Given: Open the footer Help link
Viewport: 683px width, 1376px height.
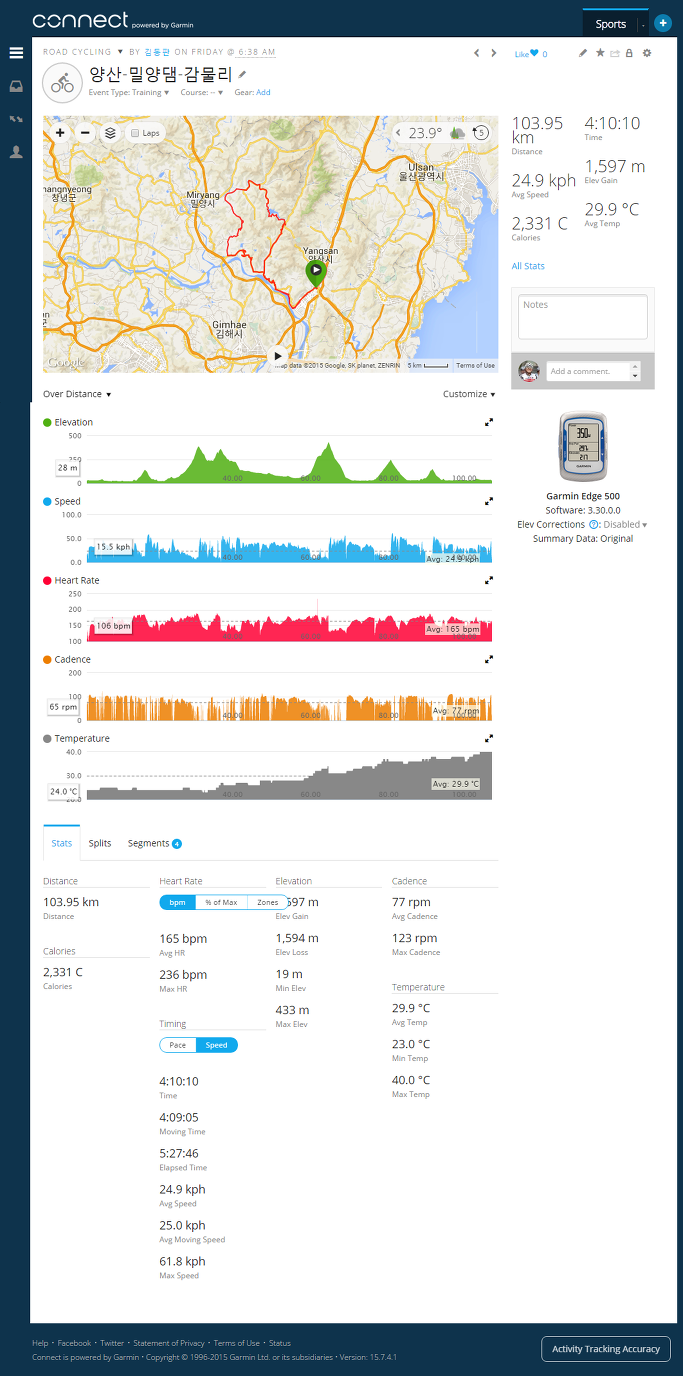Looking at the screenshot, I should tap(40, 1343).
